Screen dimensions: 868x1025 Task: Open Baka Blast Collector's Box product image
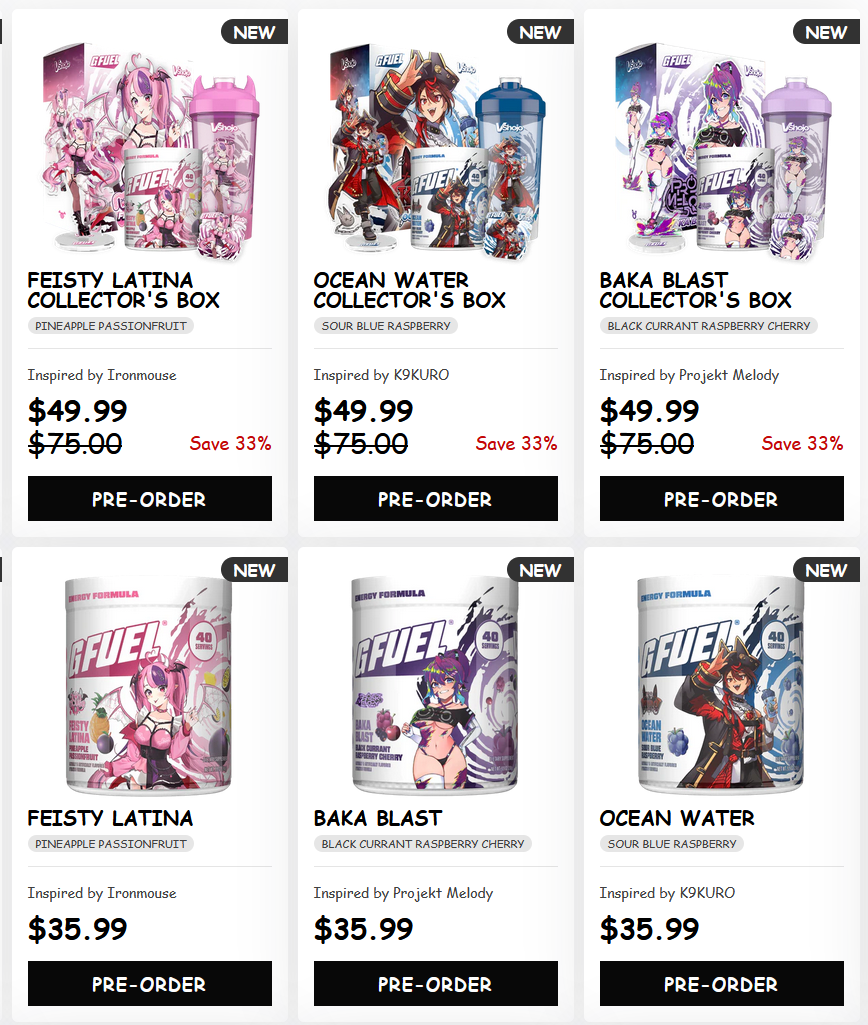click(x=722, y=150)
